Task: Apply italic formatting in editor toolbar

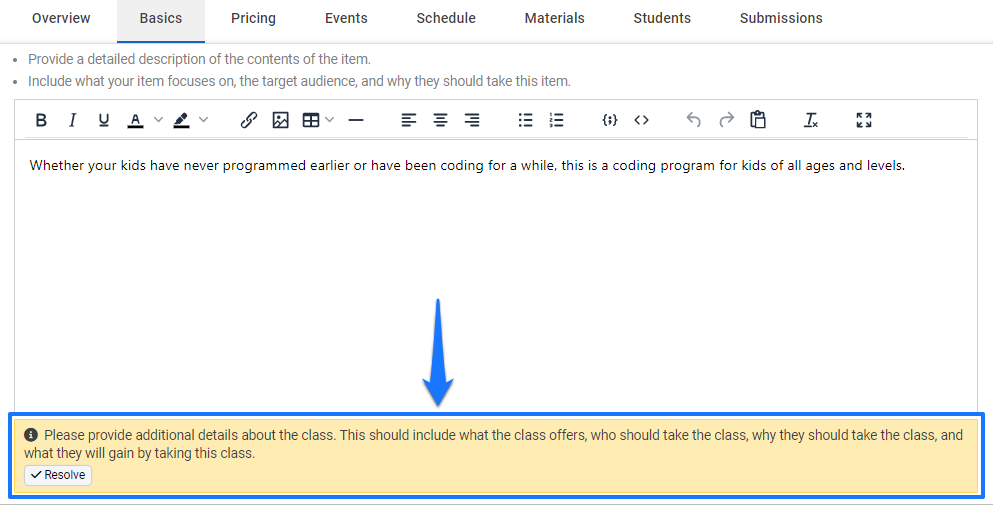Action: [x=73, y=120]
